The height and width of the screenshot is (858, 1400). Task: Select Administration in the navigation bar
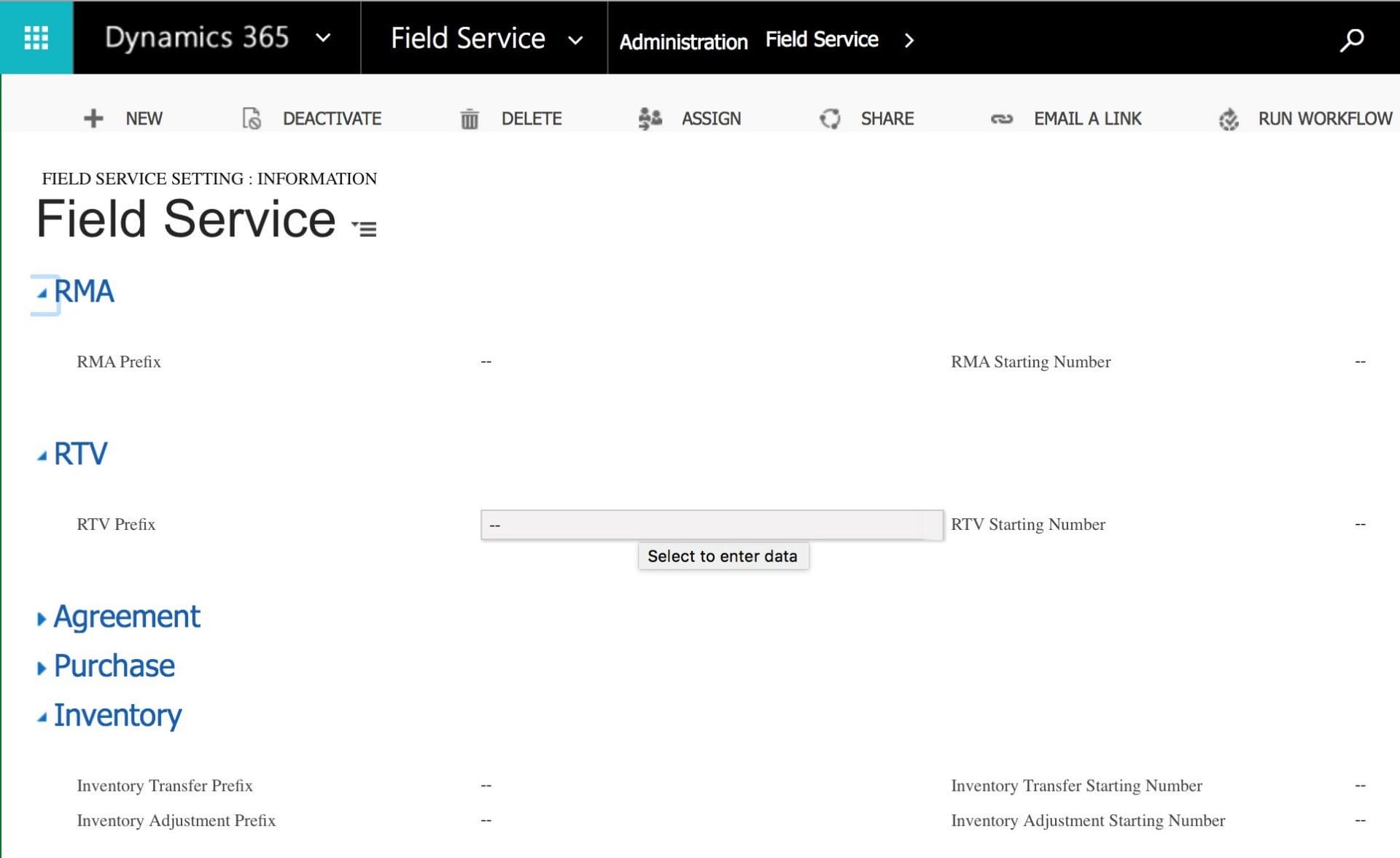[683, 42]
